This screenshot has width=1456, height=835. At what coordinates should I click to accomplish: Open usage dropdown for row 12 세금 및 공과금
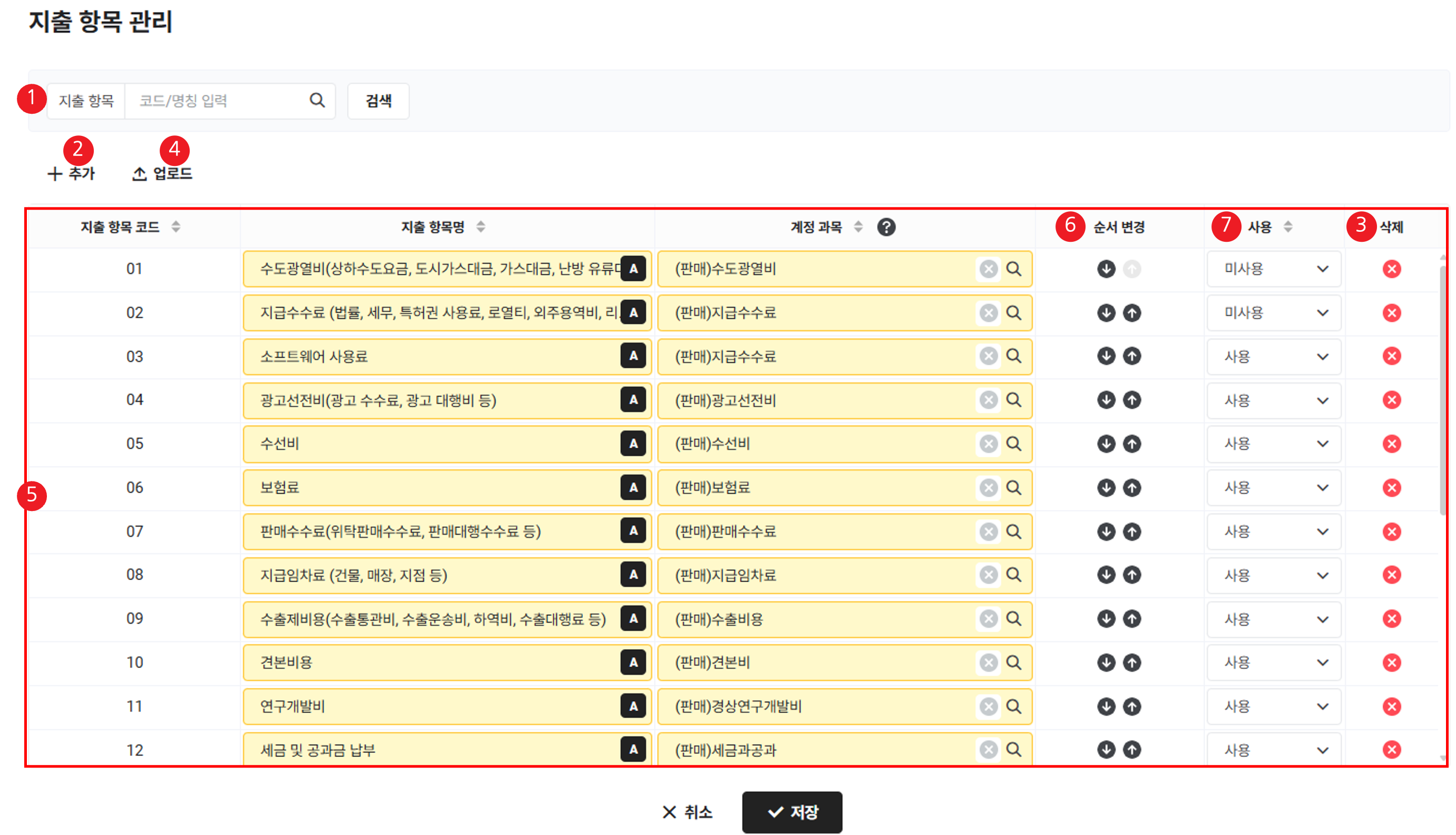pyautogui.click(x=1274, y=750)
